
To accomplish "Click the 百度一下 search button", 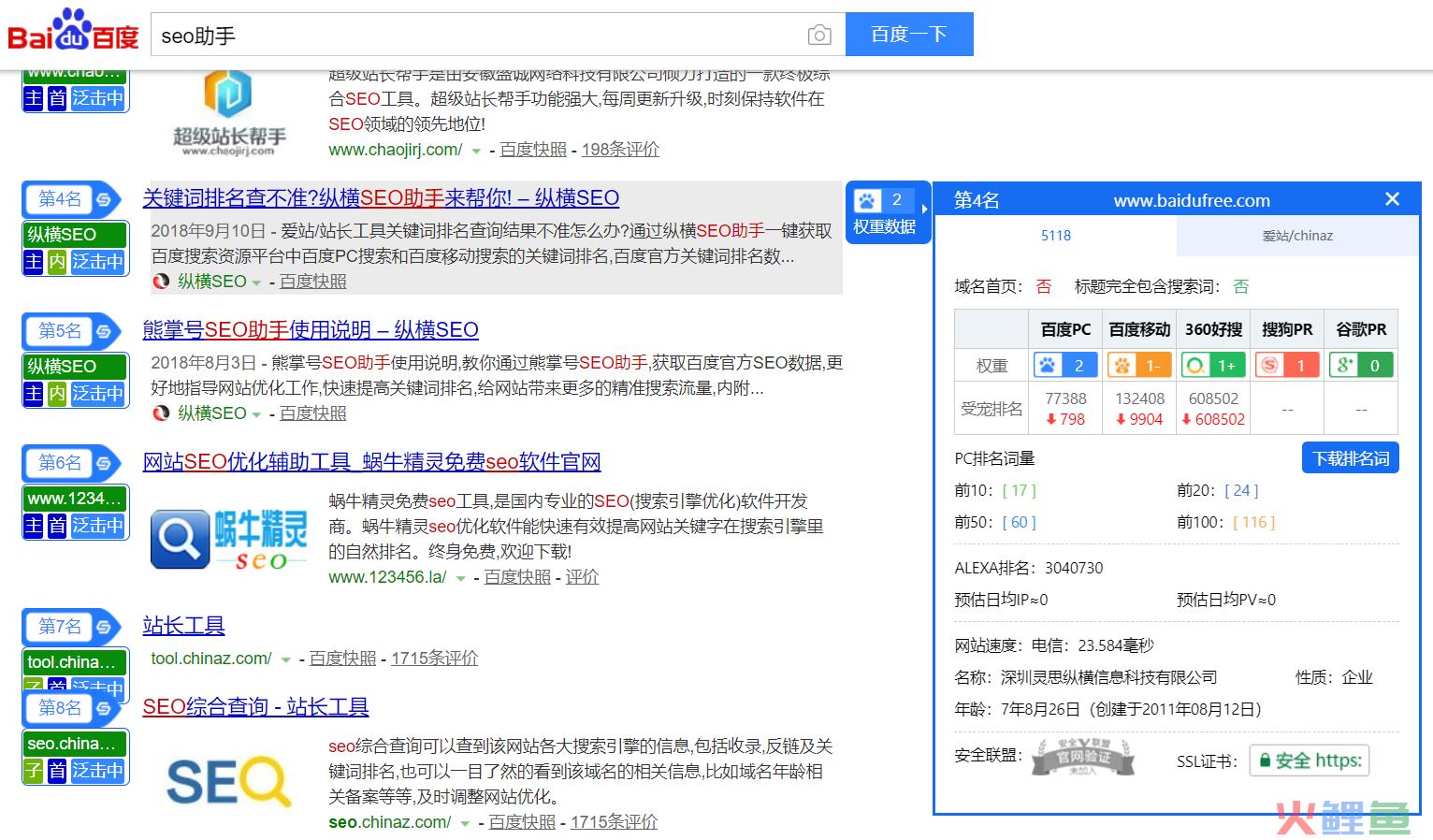I will click(909, 35).
